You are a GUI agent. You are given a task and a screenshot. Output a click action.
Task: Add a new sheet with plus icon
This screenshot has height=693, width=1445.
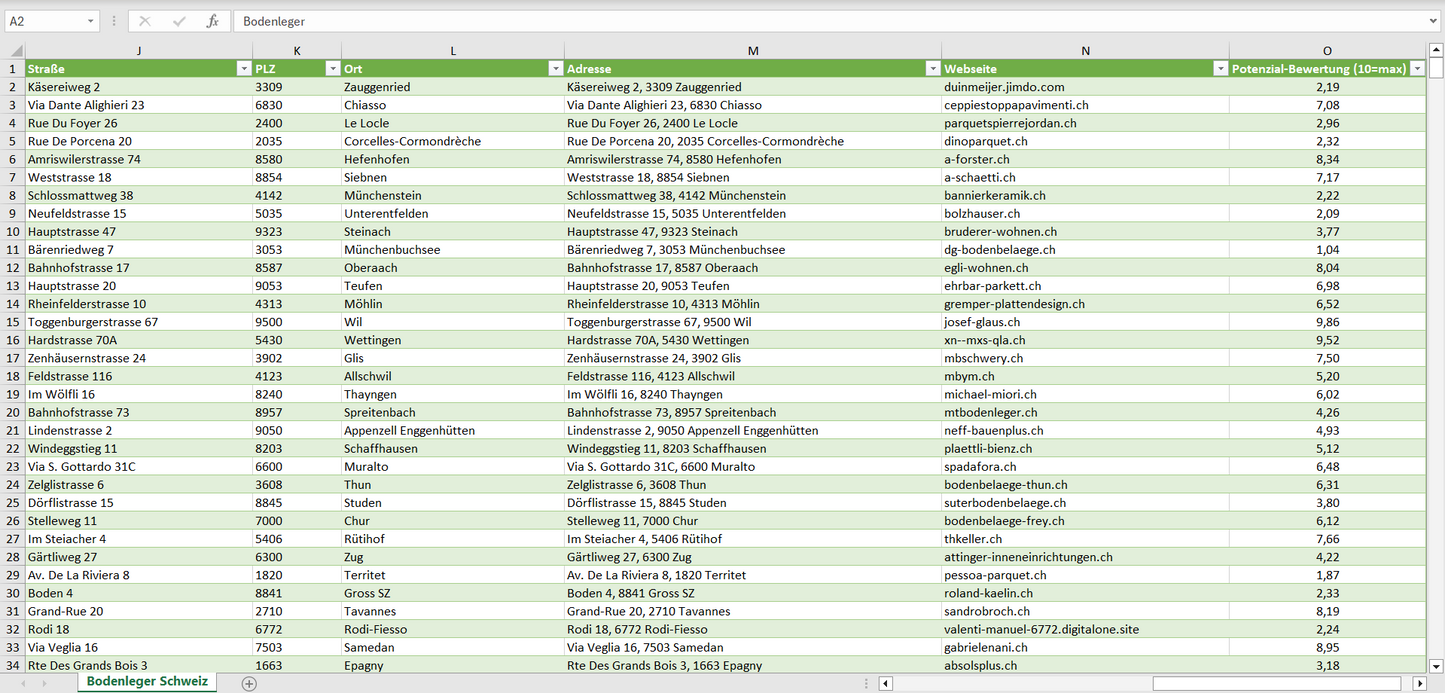(249, 684)
